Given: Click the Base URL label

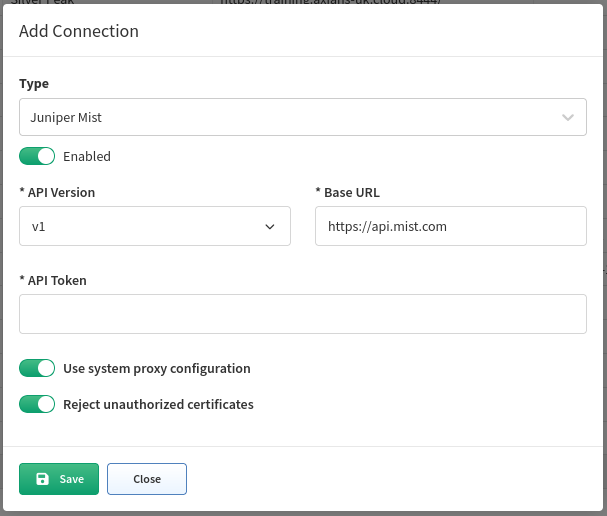Looking at the screenshot, I should tap(348, 192).
